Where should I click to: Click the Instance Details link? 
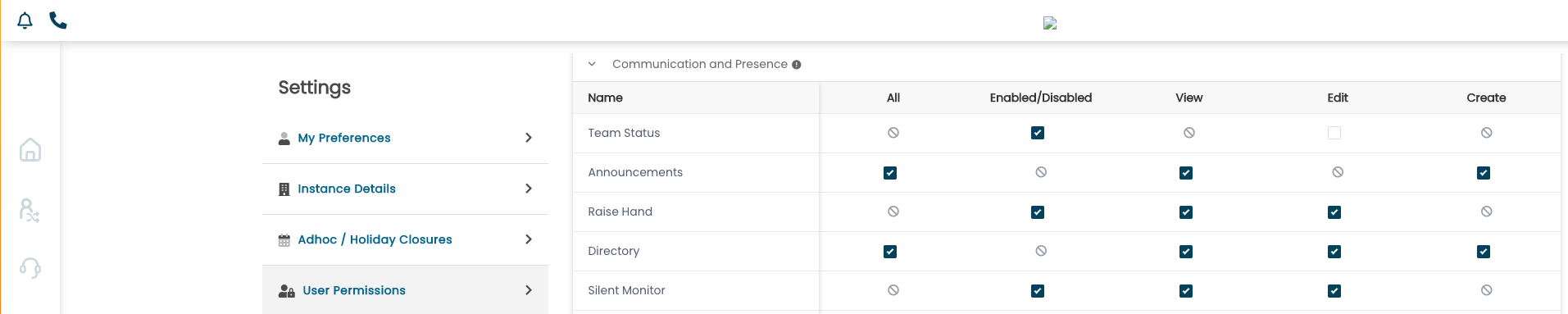point(347,189)
